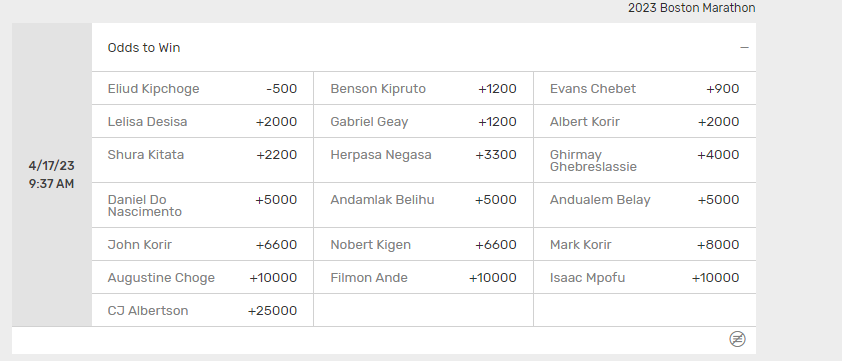Select Ghirmay Ghebreslassie at +4000
This screenshot has height=361, width=842.
click(645, 160)
